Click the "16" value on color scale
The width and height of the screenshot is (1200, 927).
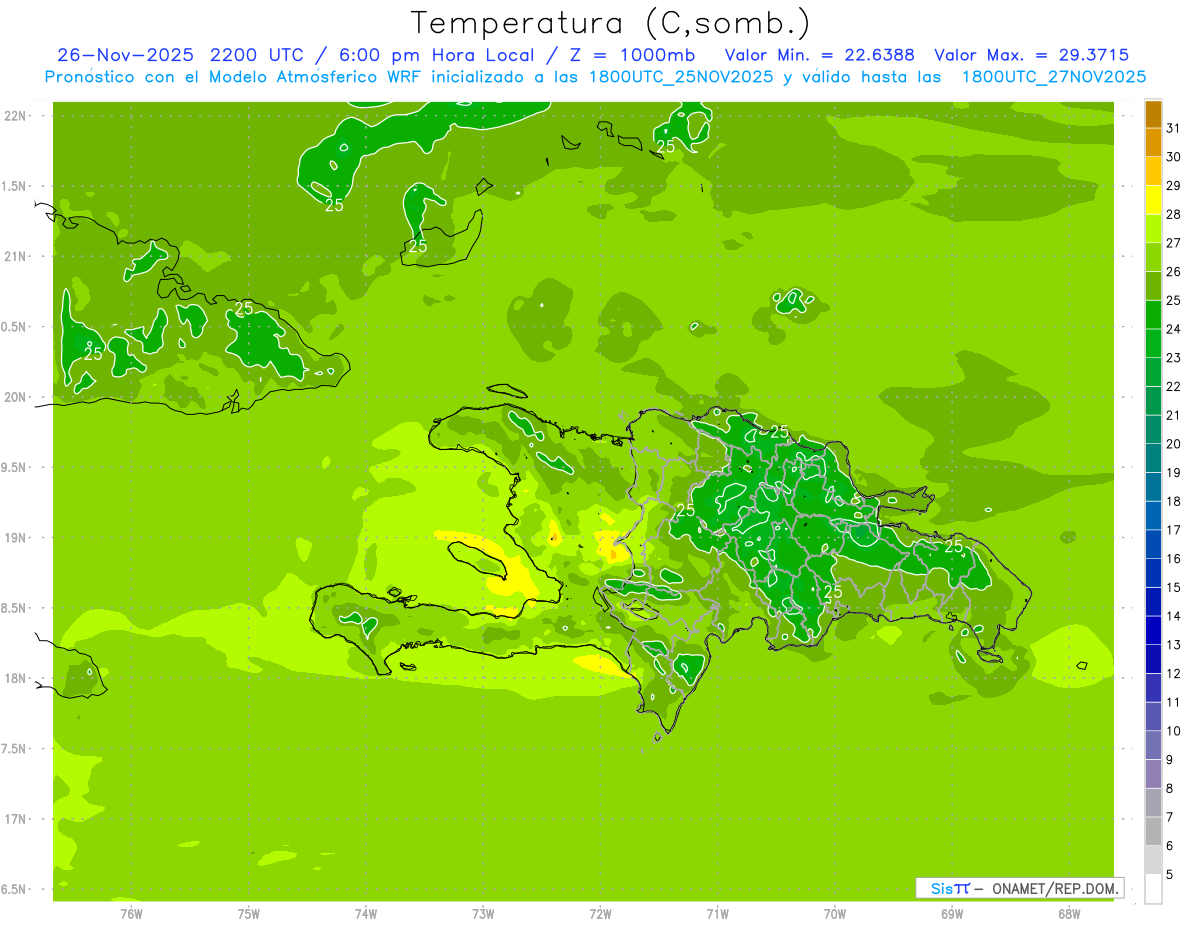pyautogui.click(x=1174, y=559)
